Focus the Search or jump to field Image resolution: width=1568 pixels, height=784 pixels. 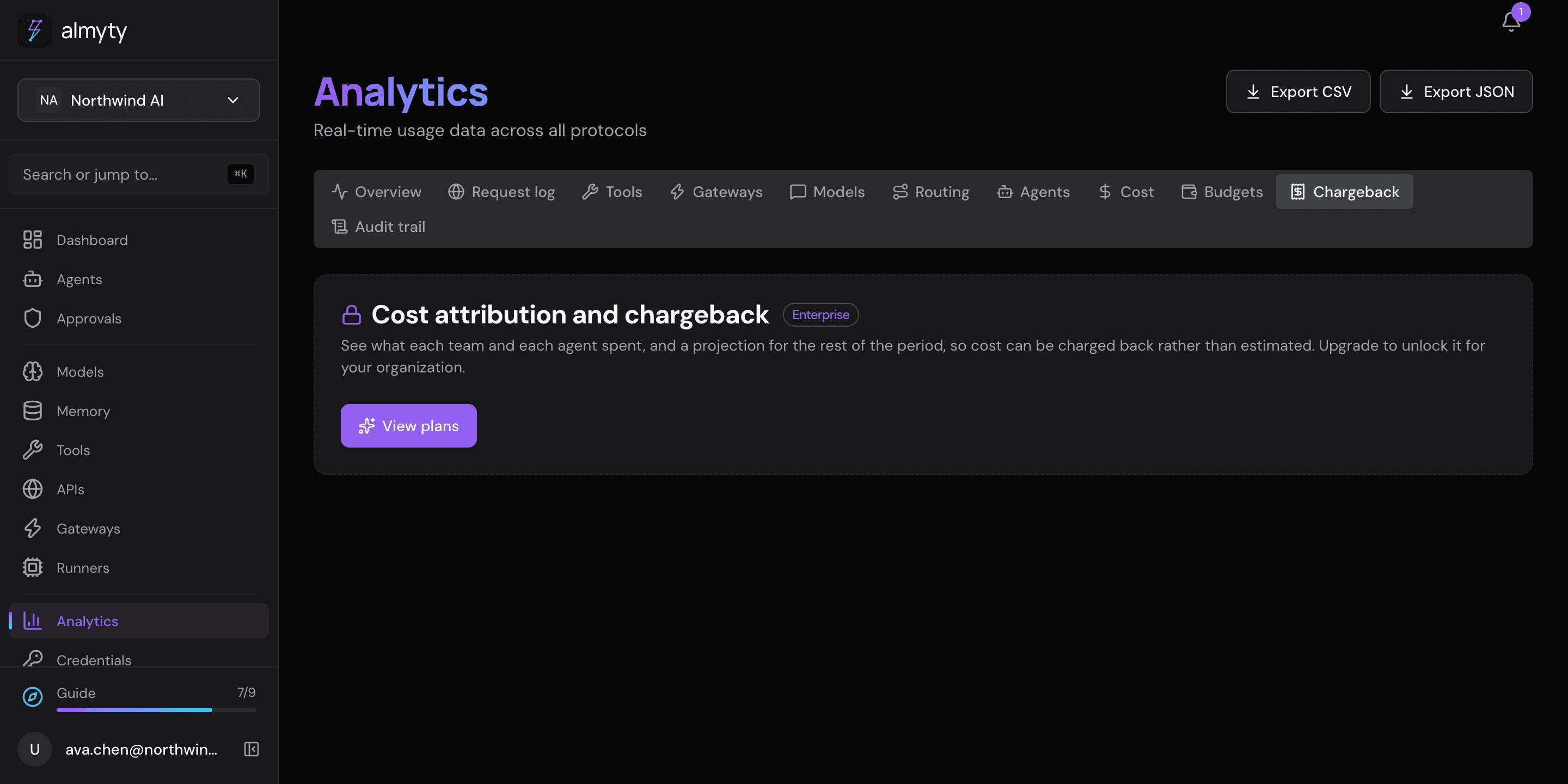[x=139, y=174]
